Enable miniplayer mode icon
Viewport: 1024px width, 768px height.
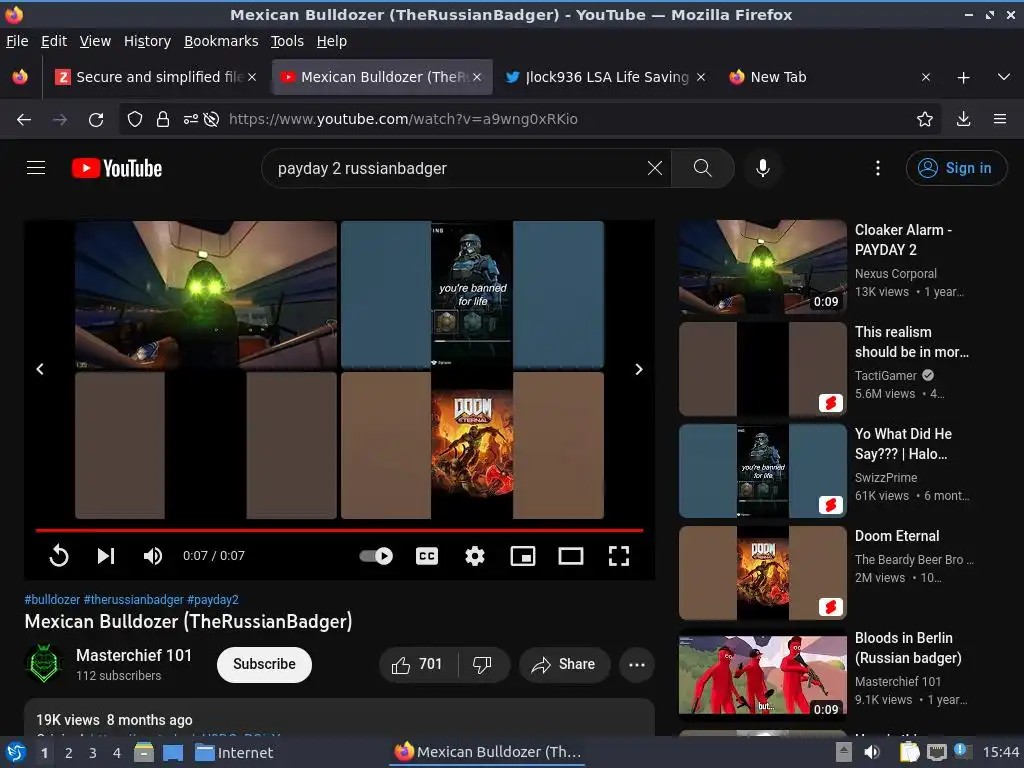522,556
